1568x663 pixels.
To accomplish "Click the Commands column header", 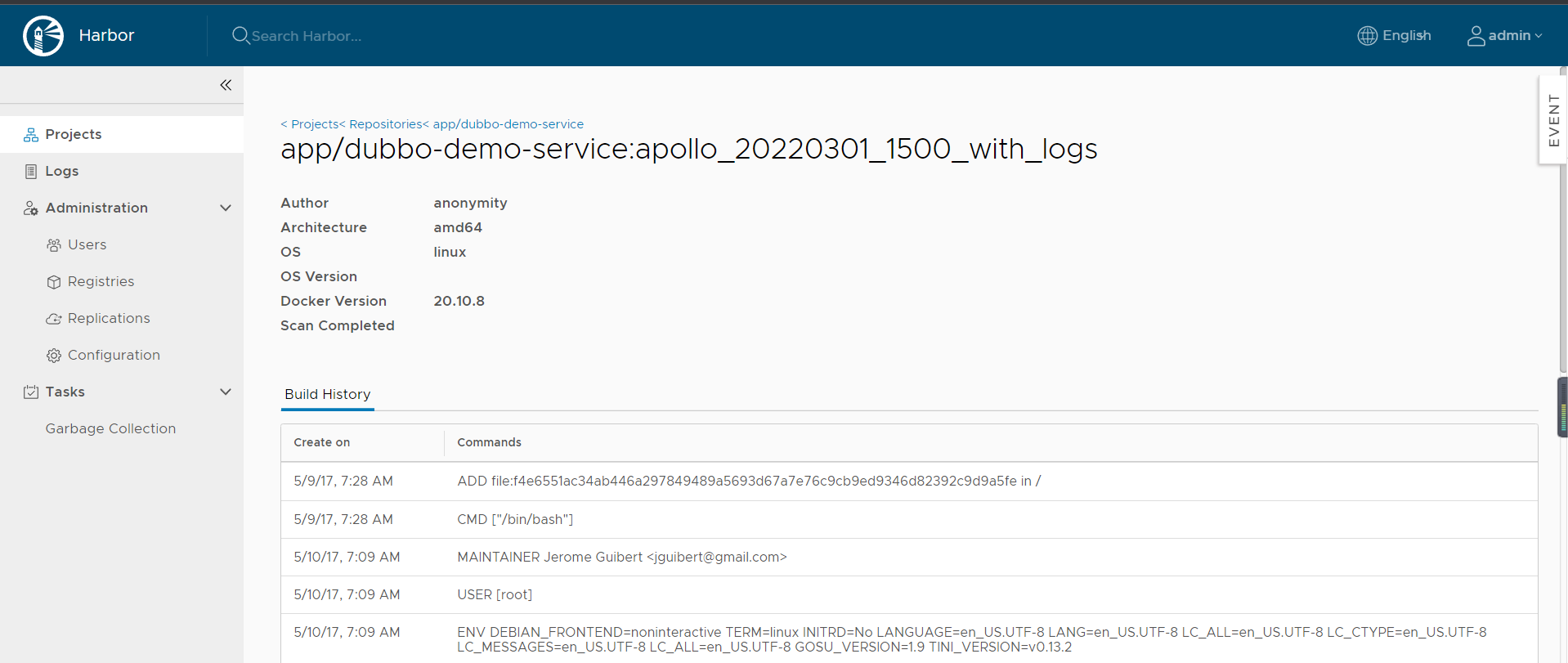I will (489, 442).
